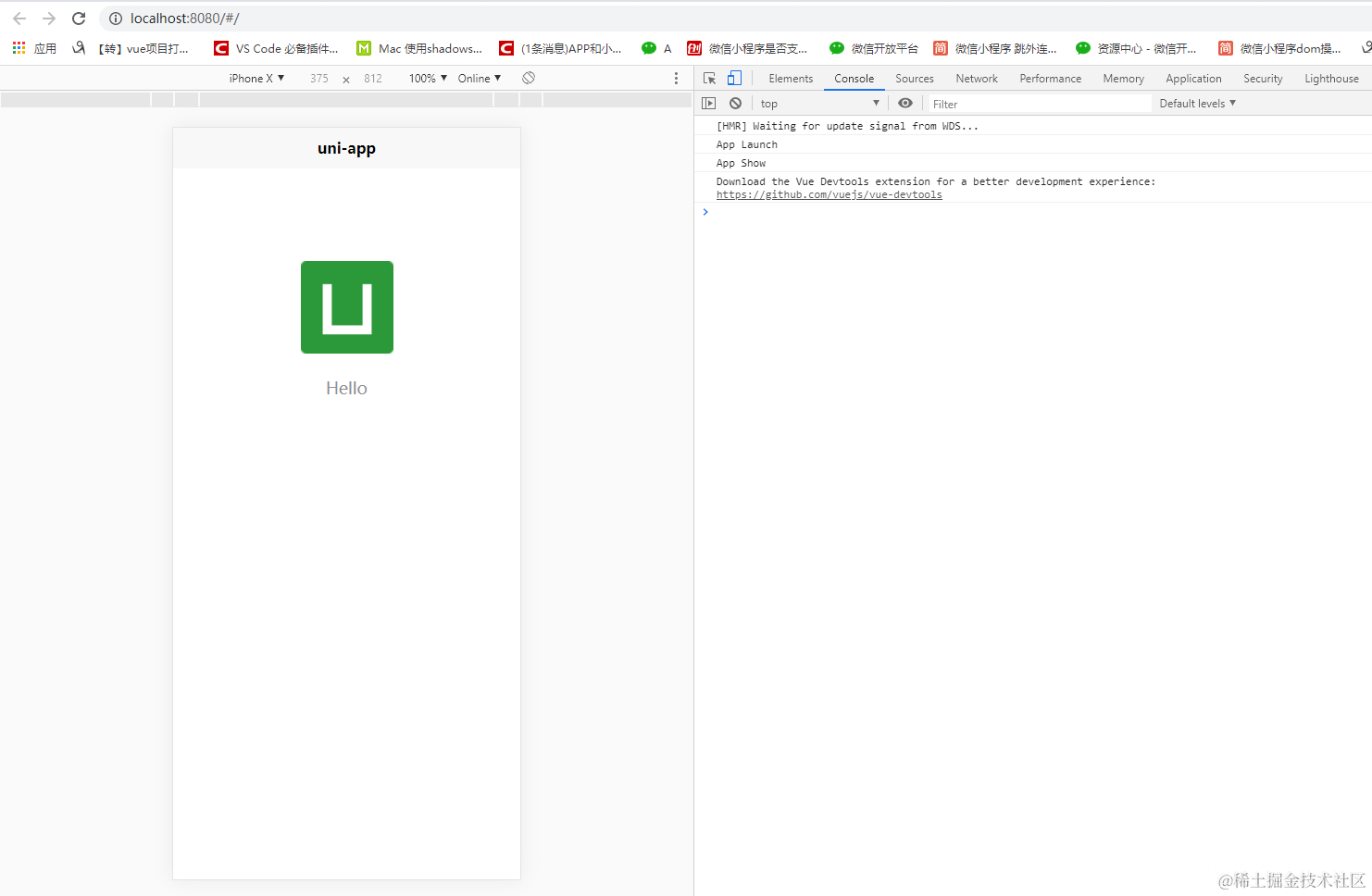The image size is (1372, 896).
Task: Click the green uni-app logo image
Action: coord(347,307)
